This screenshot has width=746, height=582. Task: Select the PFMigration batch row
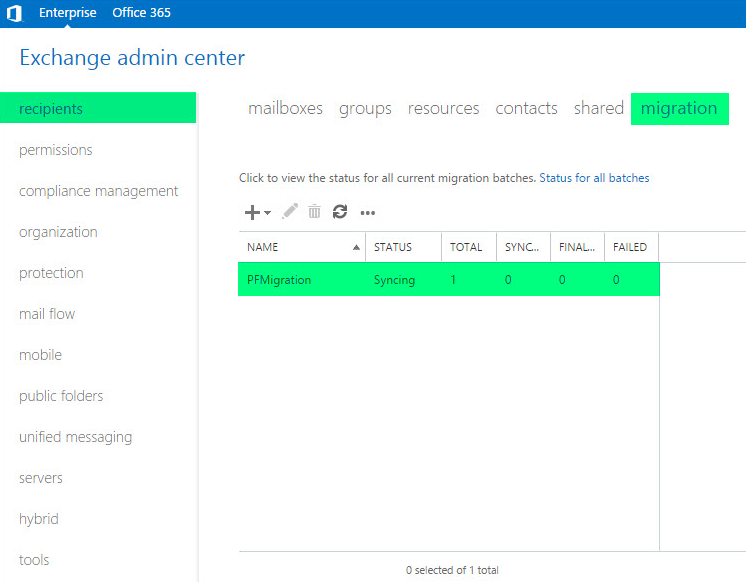(x=449, y=279)
